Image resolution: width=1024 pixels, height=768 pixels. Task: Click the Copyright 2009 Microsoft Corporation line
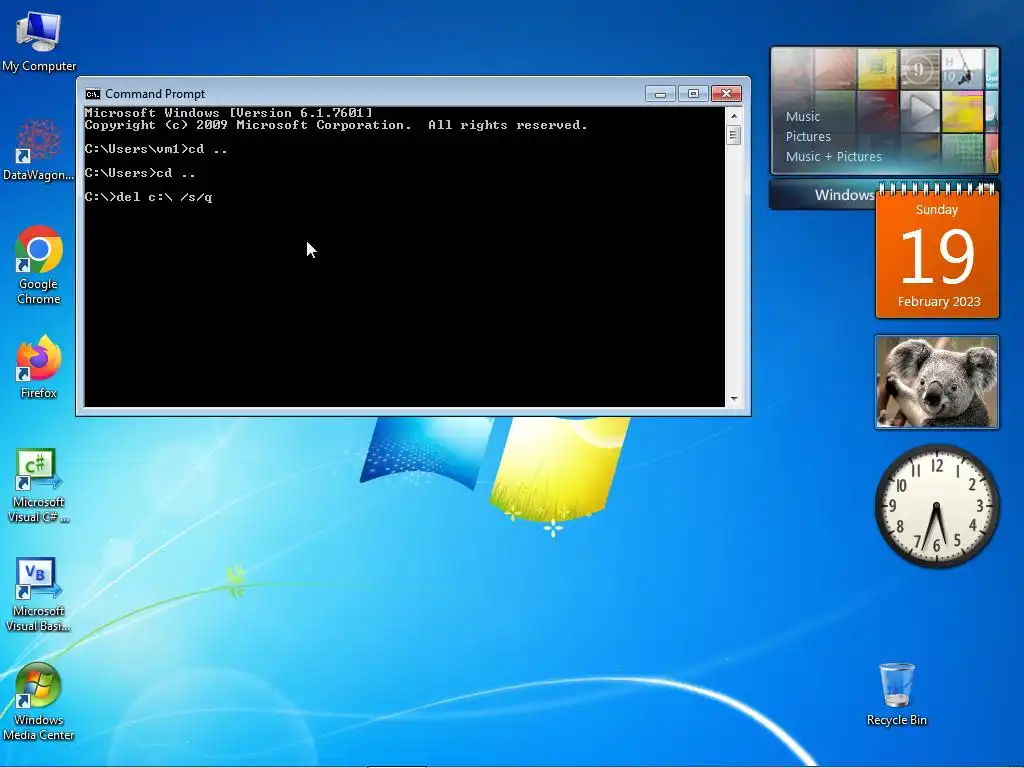[x=336, y=125]
